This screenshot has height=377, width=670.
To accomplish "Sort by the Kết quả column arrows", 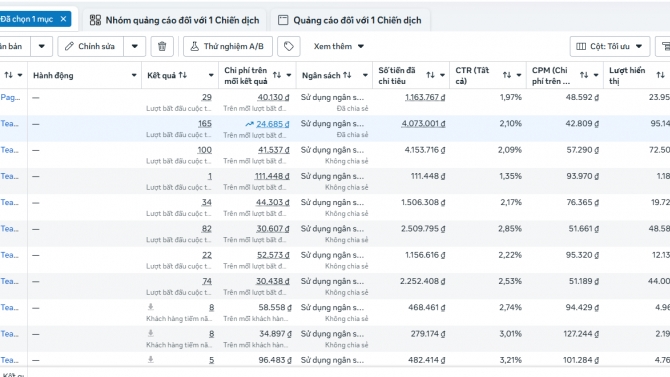I will click(x=183, y=75).
